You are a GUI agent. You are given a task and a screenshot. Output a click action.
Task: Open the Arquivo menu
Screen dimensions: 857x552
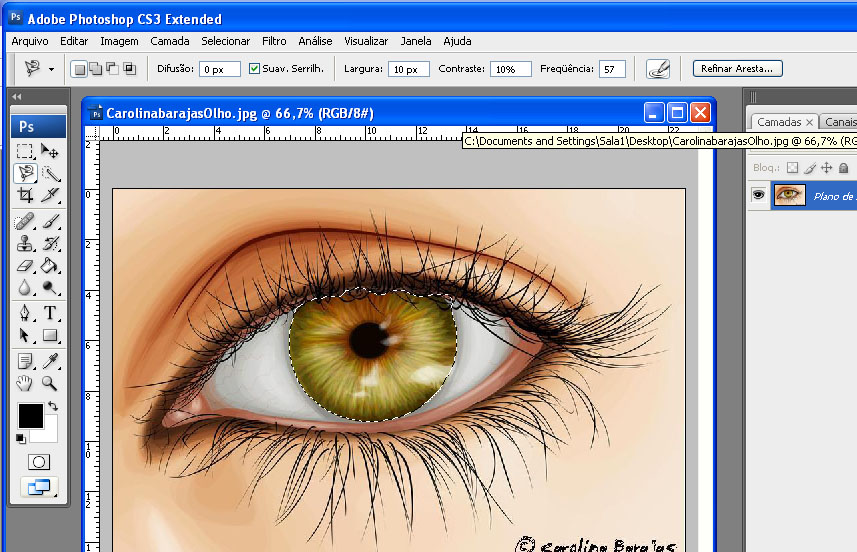[x=30, y=41]
